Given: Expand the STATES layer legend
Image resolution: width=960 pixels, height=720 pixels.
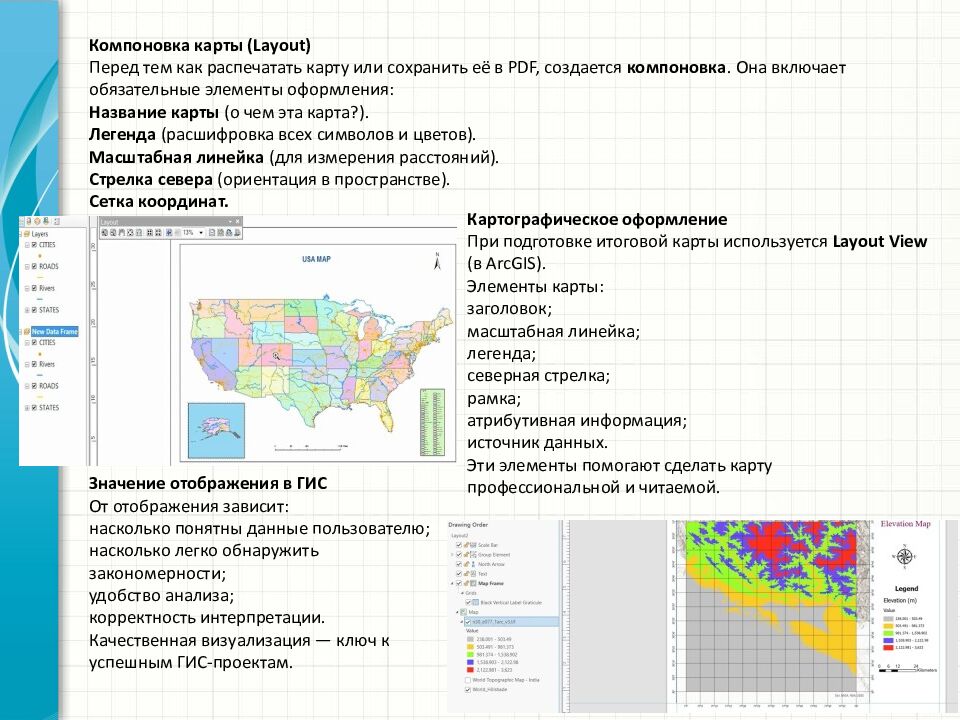Looking at the screenshot, I should (25, 310).
